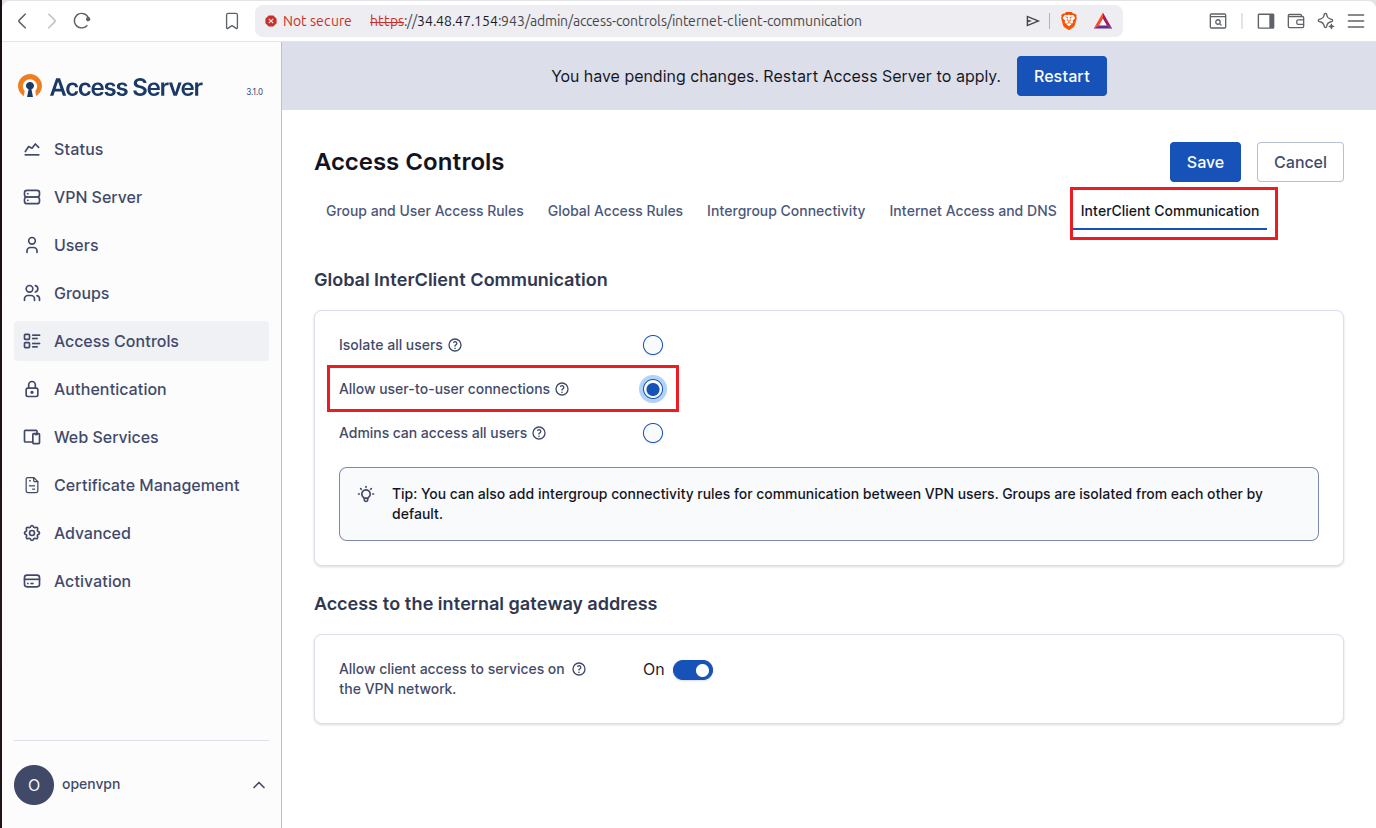Click the pending changes banner message

776,76
